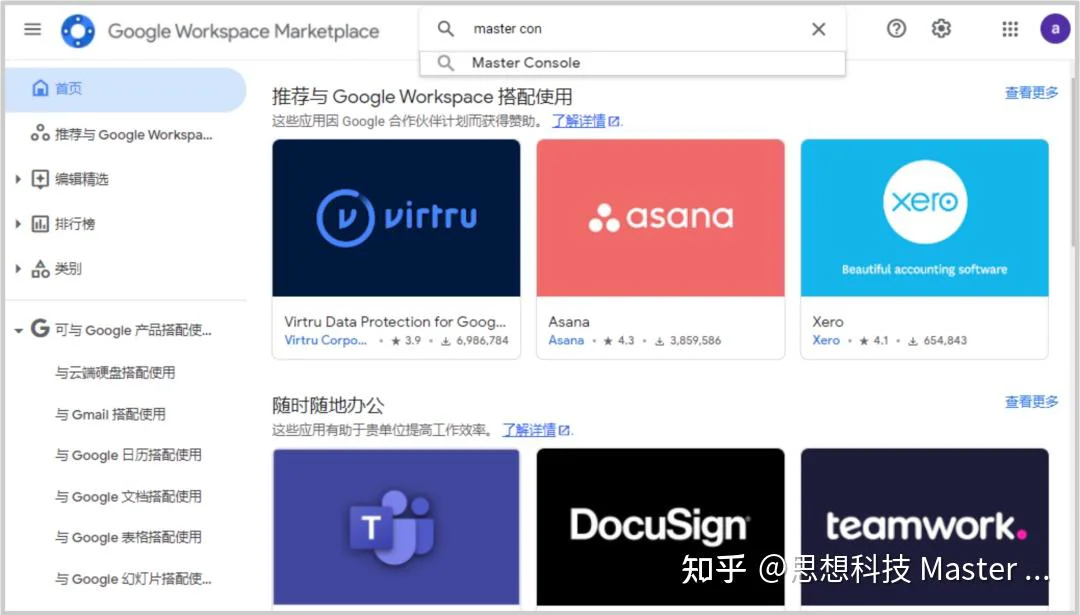Image resolution: width=1080 pixels, height=615 pixels.
Task: Select 与 Google 日历搭配使用
Action: pyautogui.click(x=128, y=455)
